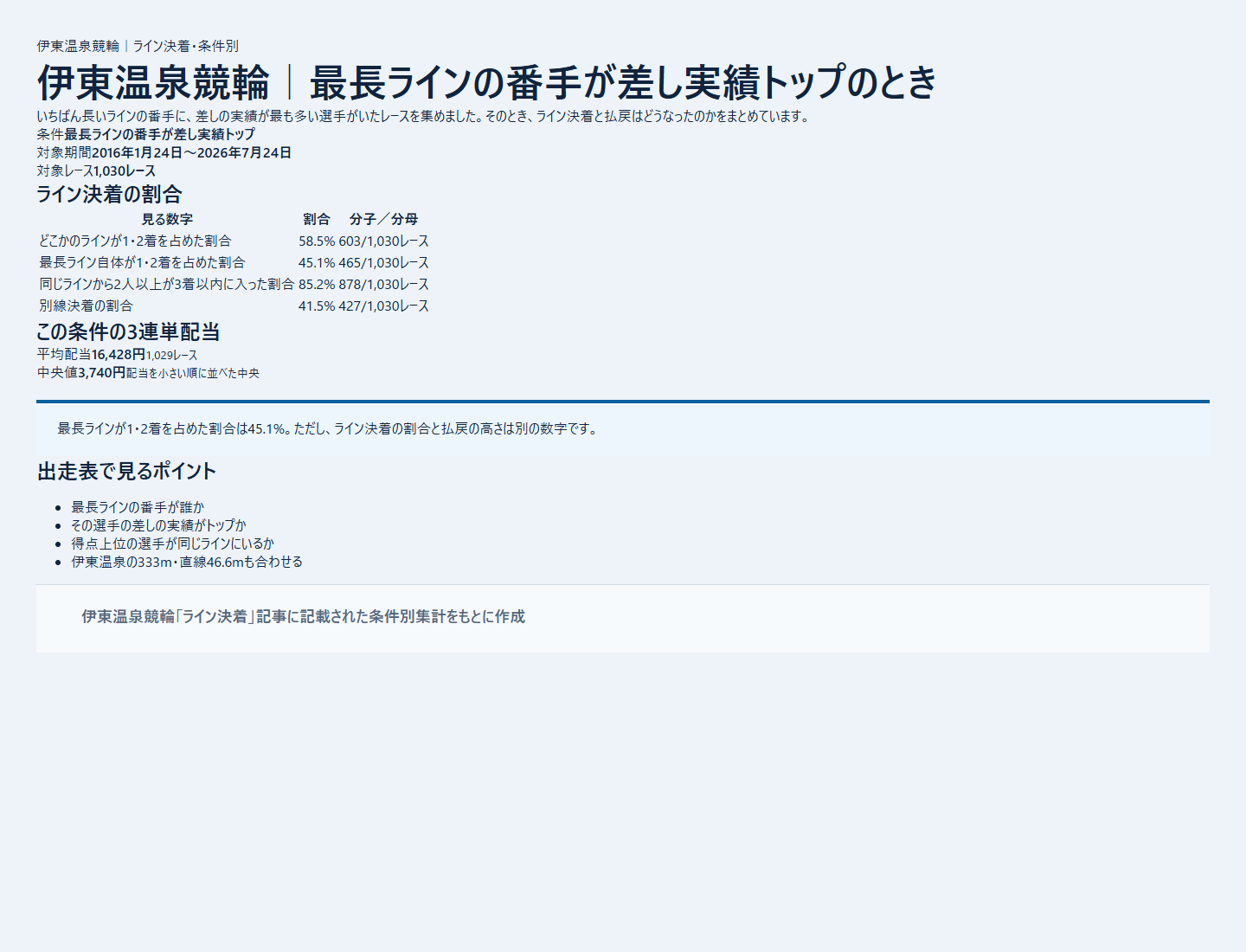Click the この条件の3連単配当 heading

pyautogui.click(x=128, y=331)
